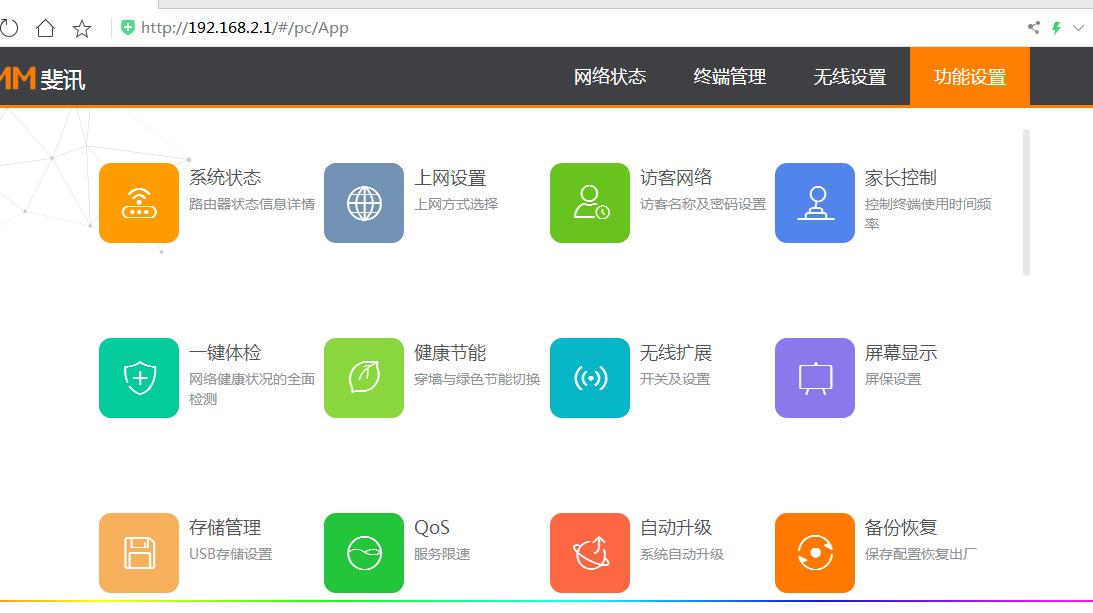The image size is (1093, 613).
Task: Open 屏幕显示 screen display icon
Action: [815, 377]
